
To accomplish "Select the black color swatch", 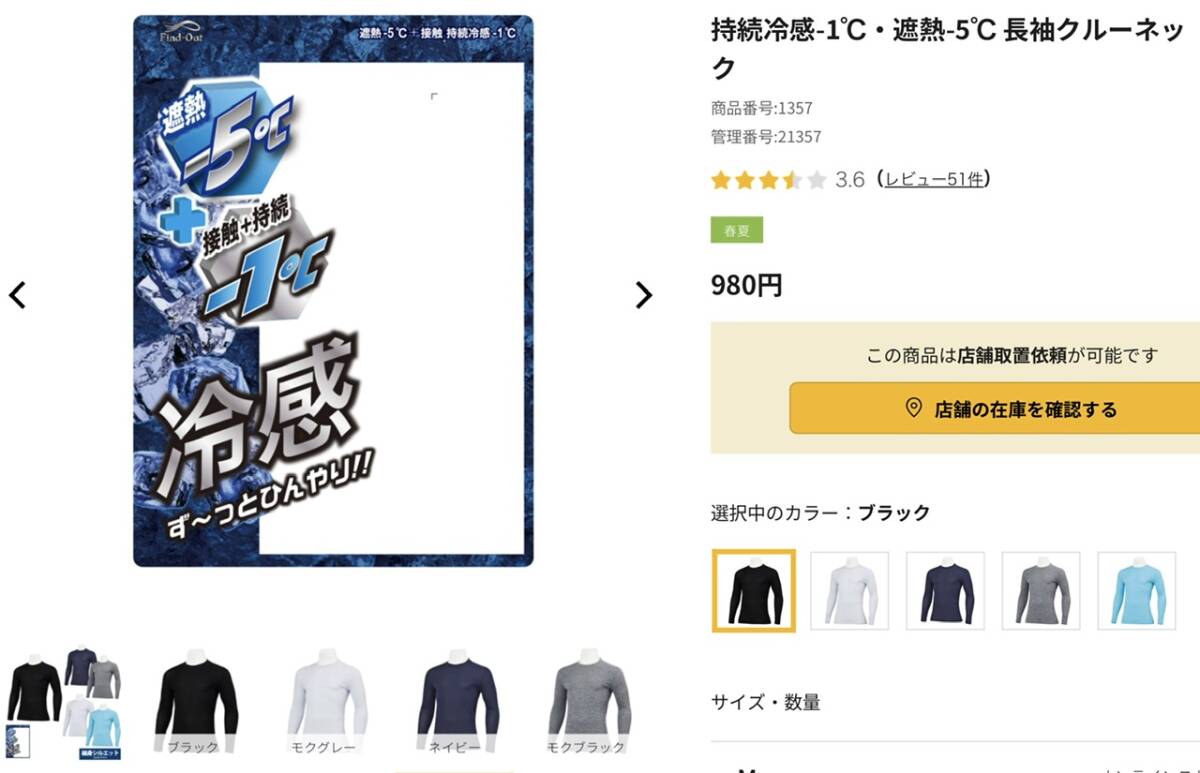I will (754, 591).
